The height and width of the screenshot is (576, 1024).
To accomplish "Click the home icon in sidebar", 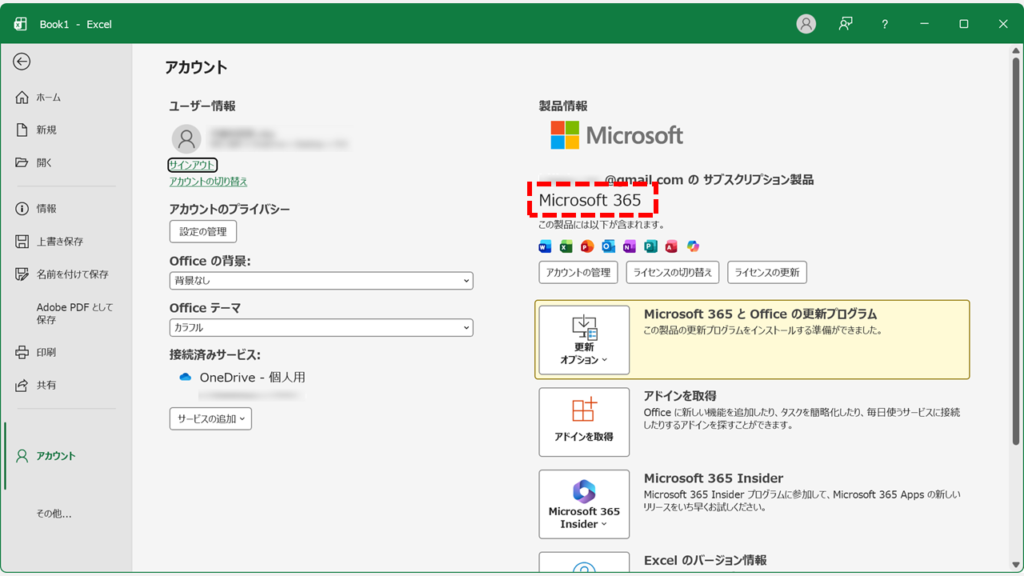I will (22, 97).
